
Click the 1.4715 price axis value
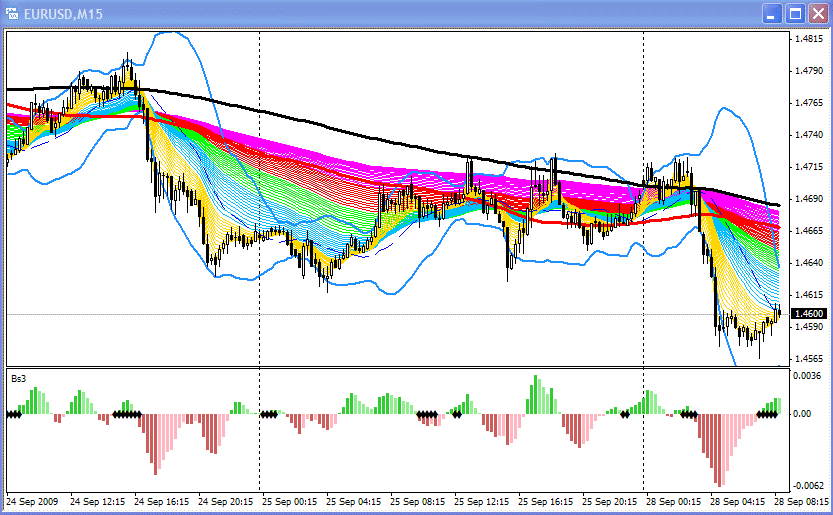(809, 167)
